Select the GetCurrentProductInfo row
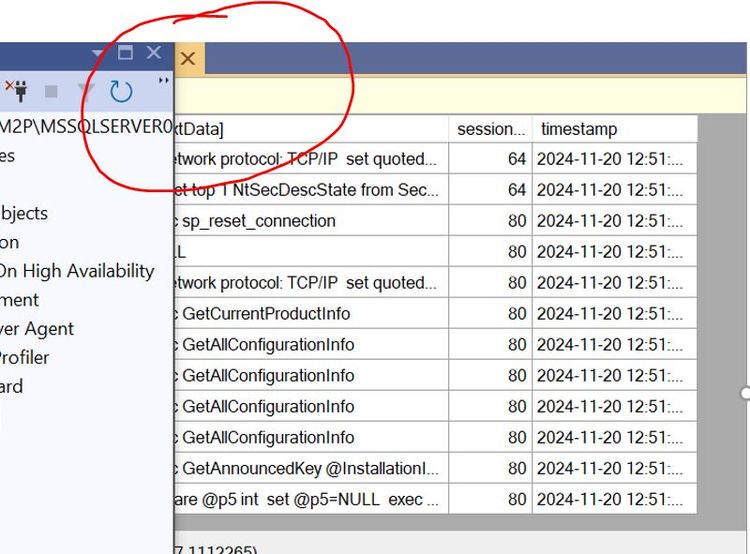This screenshot has width=750, height=554. click(435, 314)
